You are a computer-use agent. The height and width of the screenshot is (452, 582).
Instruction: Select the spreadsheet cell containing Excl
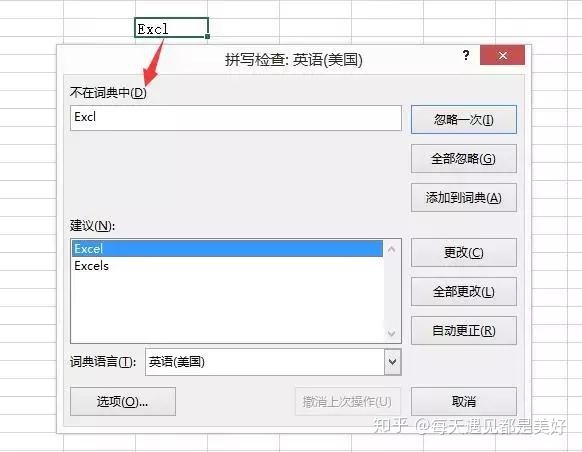171,28
